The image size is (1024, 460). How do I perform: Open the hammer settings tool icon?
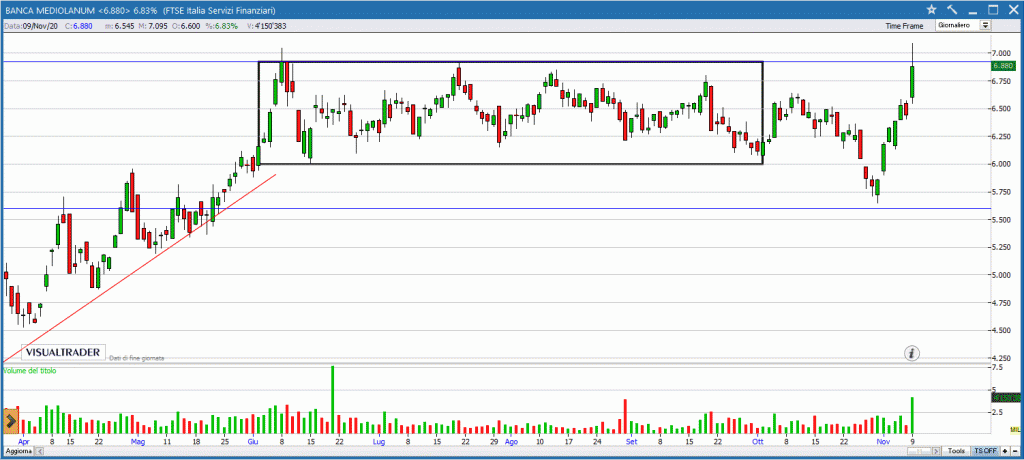pos(952,9)
